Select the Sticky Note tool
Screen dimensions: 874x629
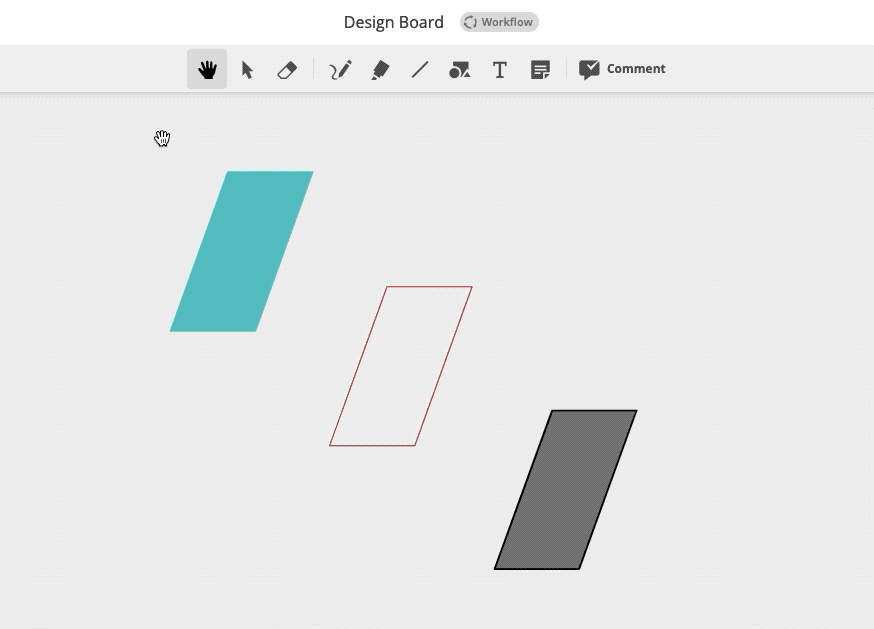pyautogui.click(x=539, y=68)
